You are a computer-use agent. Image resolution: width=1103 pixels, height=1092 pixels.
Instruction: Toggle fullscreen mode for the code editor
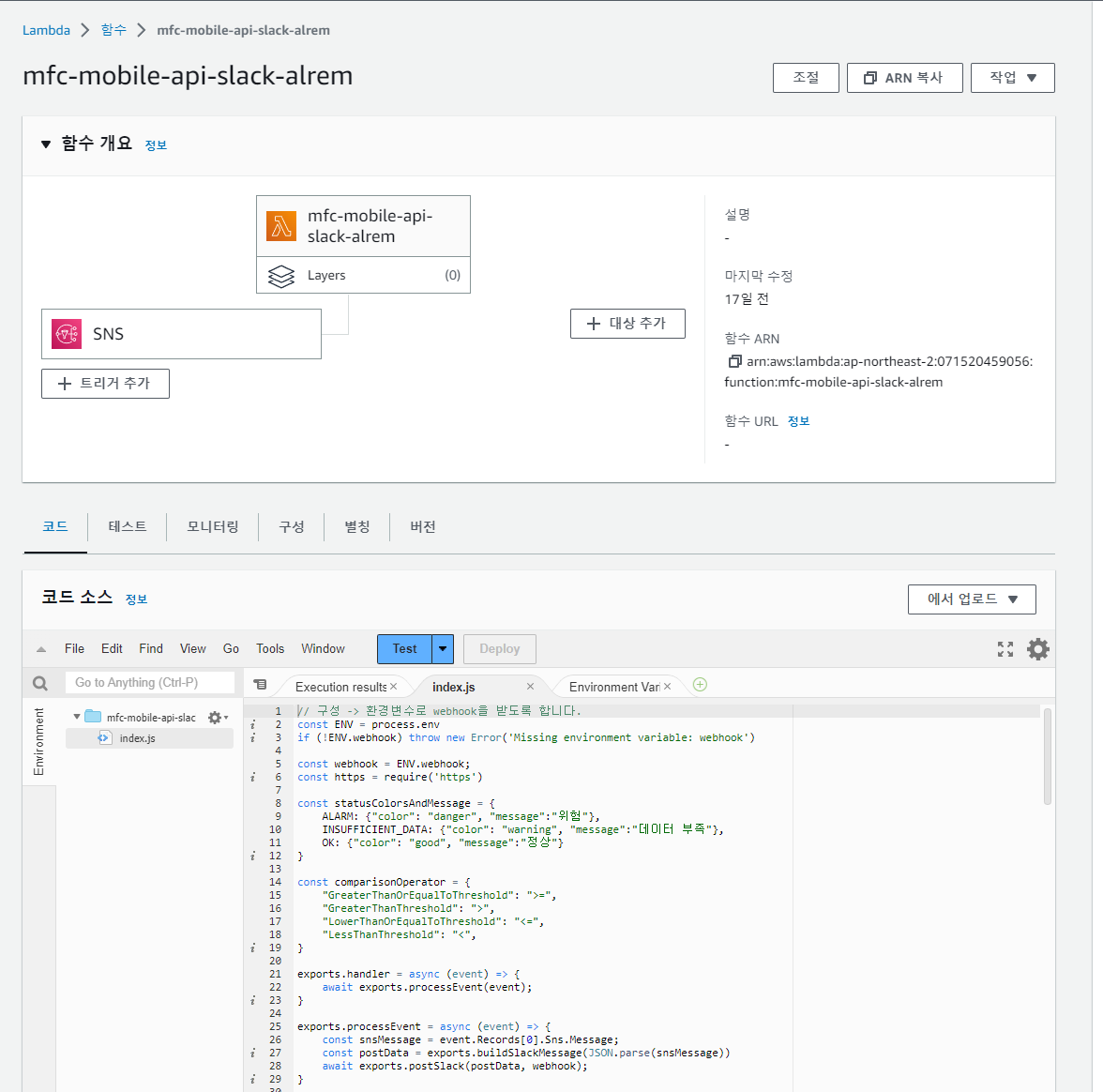(1005, 649)
